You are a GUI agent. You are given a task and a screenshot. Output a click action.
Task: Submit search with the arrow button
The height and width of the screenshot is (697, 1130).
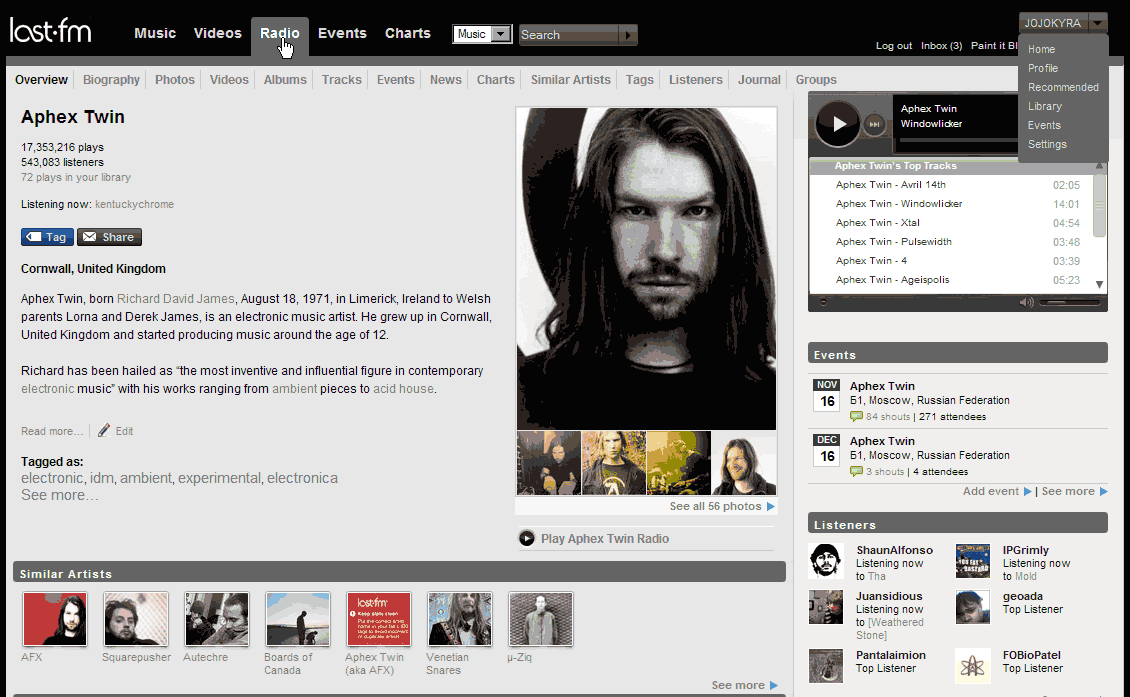(628, 35)
